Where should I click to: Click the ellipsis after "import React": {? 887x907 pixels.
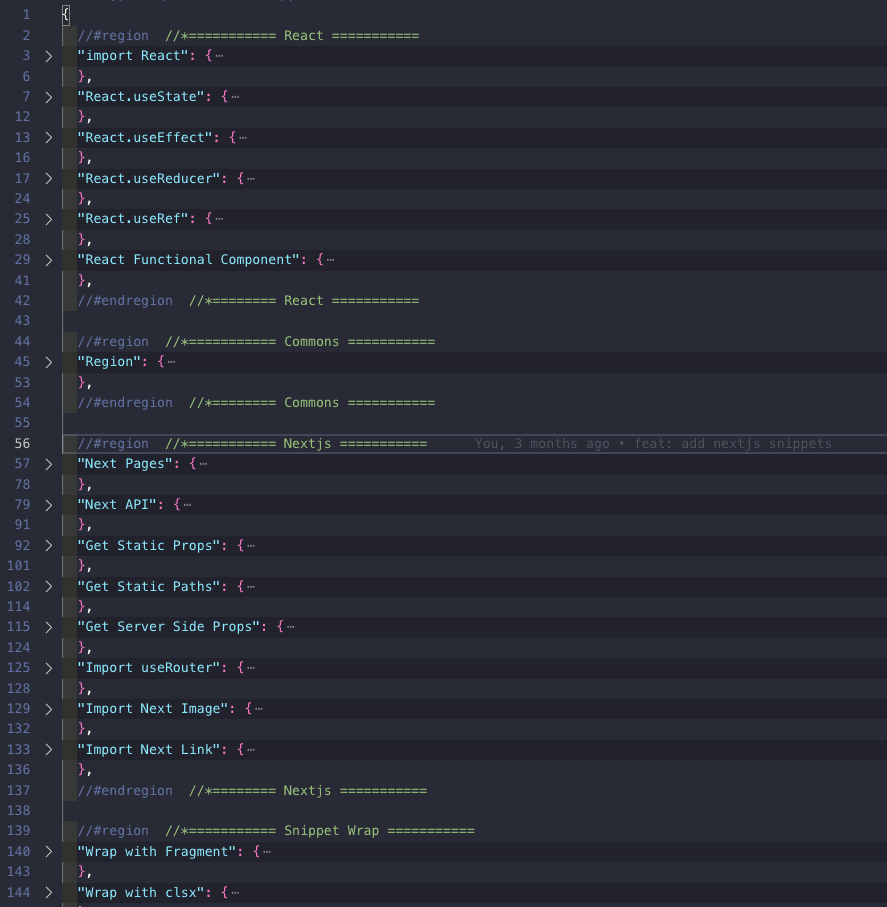click(x=219, y=56)
